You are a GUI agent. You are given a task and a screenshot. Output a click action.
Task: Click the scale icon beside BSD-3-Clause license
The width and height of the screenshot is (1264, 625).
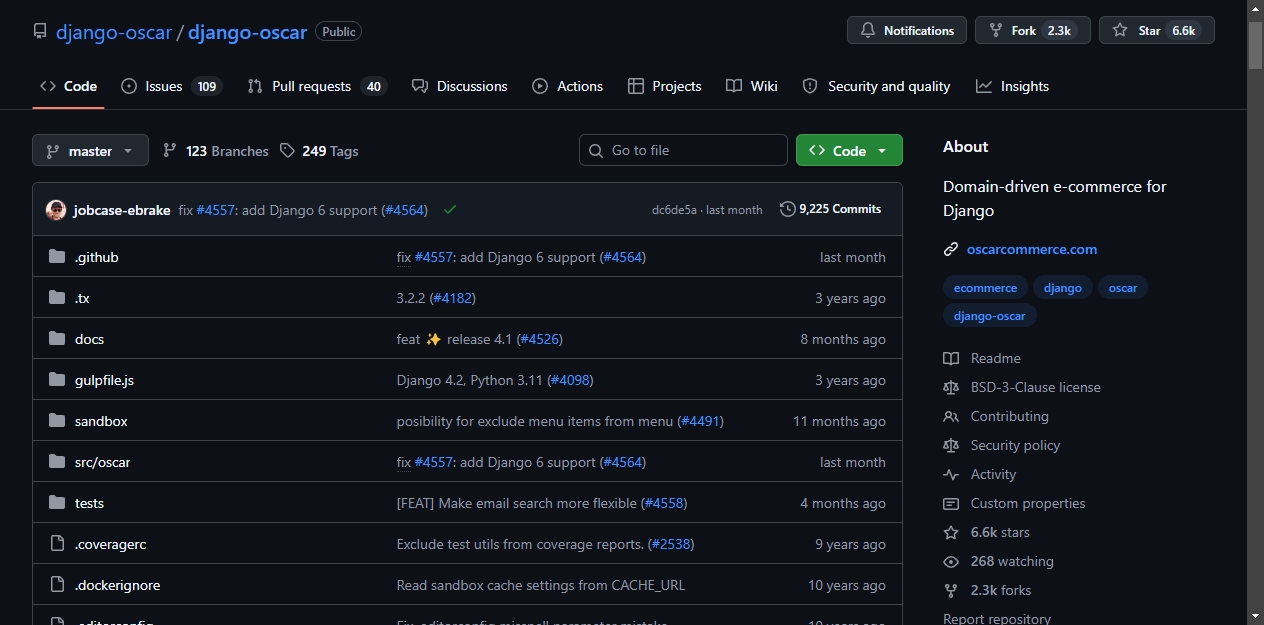click(951, 387)
